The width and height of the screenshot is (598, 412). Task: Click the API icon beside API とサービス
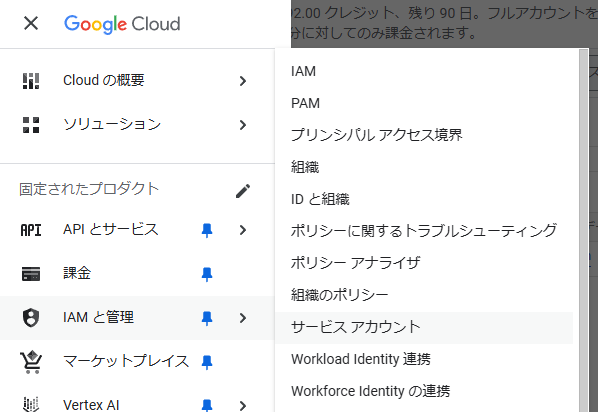pos(31,230)
